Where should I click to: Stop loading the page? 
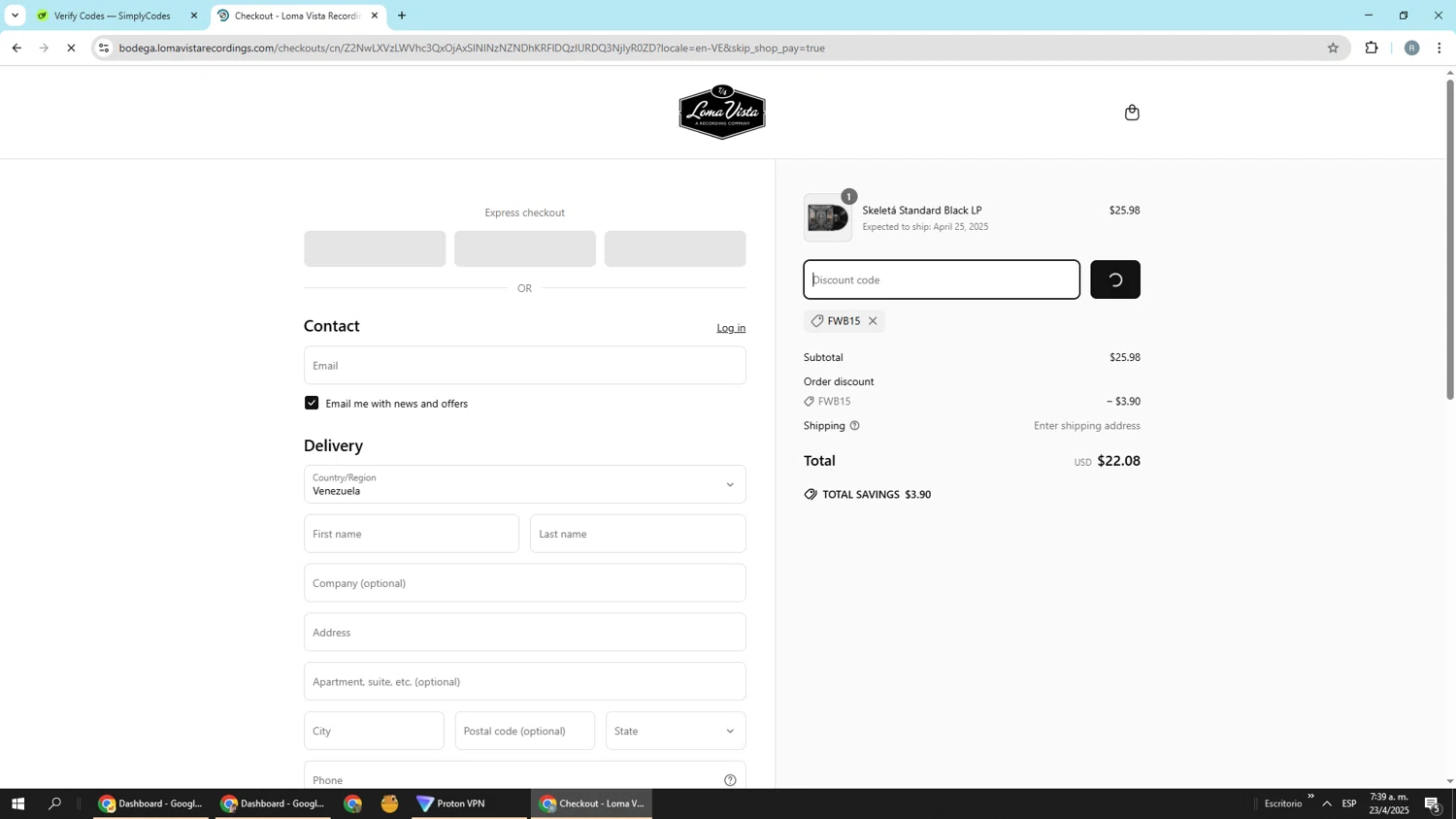(x=71, y=48)
